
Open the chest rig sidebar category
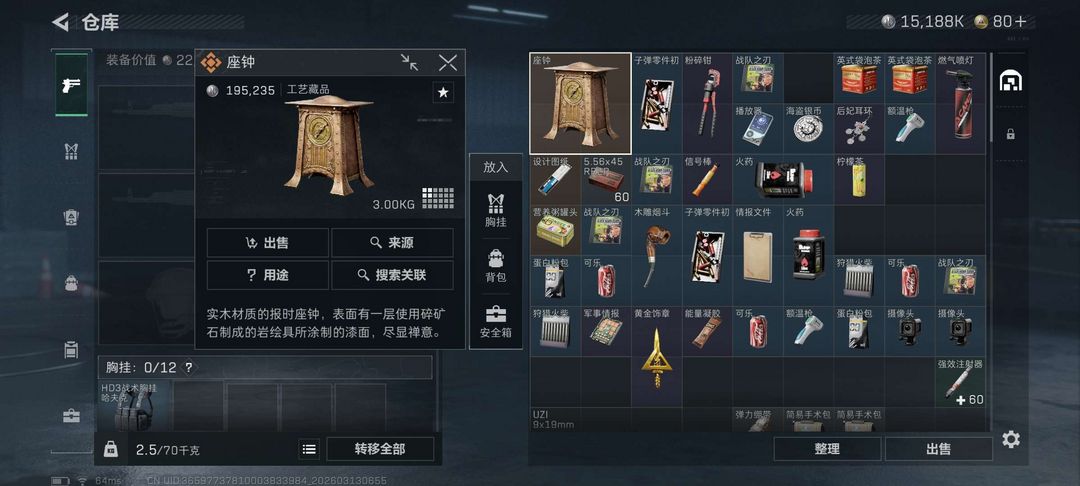(72, 151)
